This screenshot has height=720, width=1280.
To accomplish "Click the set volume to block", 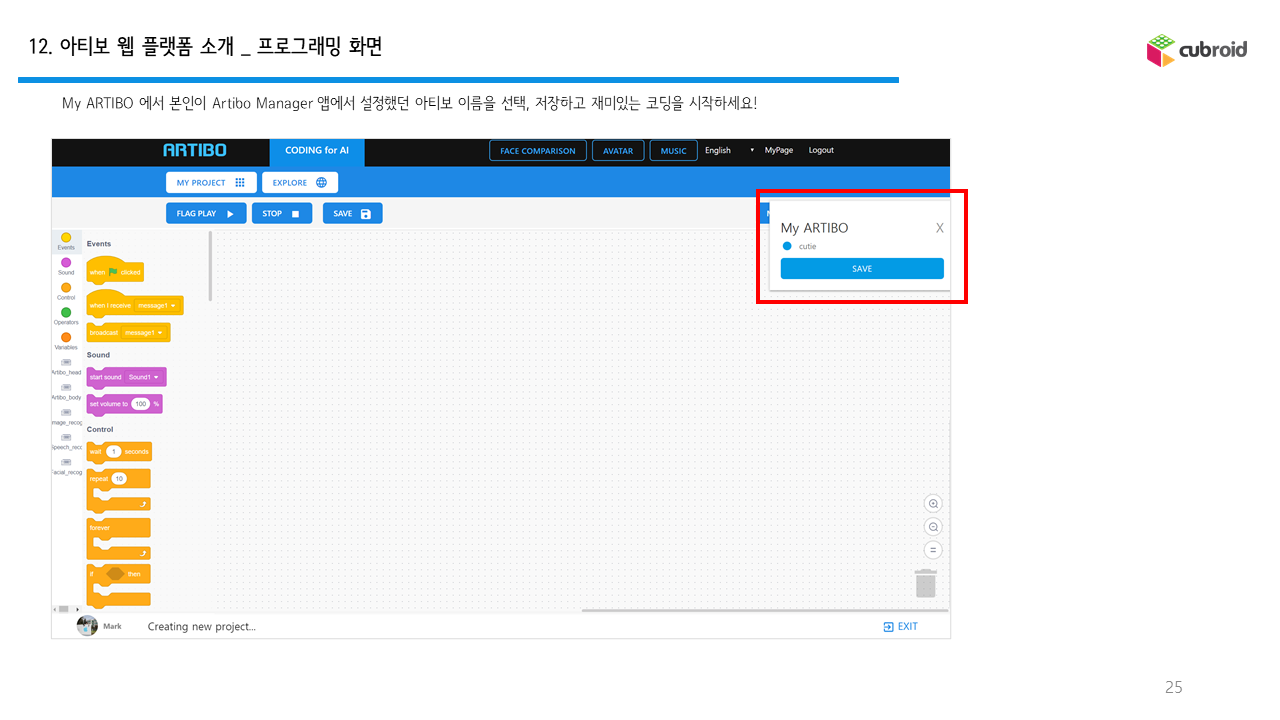I will pyautogui.click(x=124, y=404).
